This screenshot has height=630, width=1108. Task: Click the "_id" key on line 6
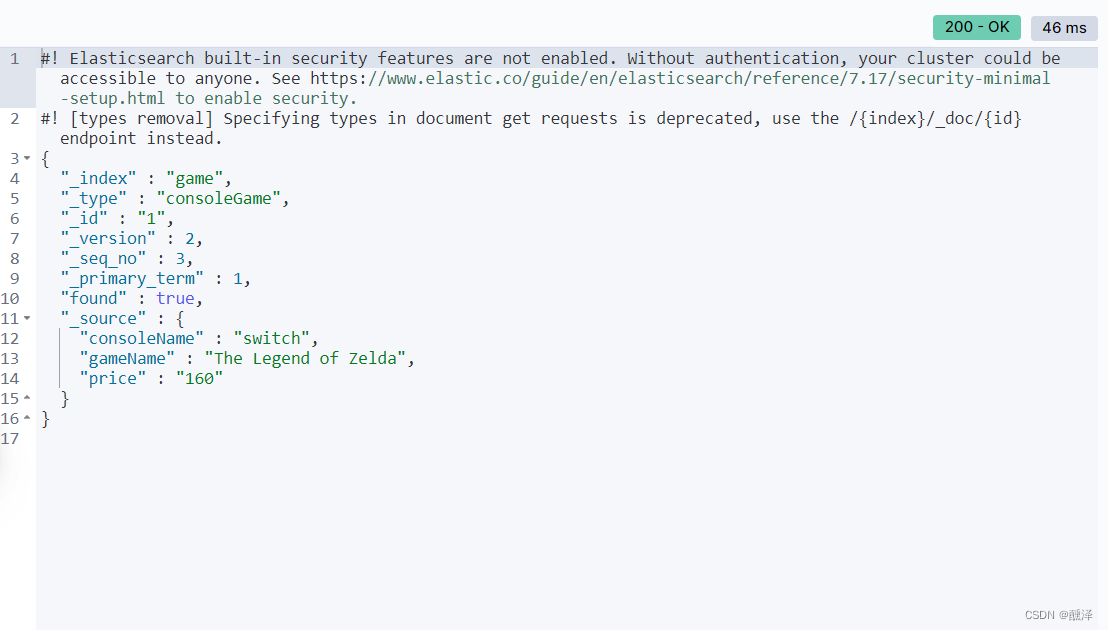point(84,218)
